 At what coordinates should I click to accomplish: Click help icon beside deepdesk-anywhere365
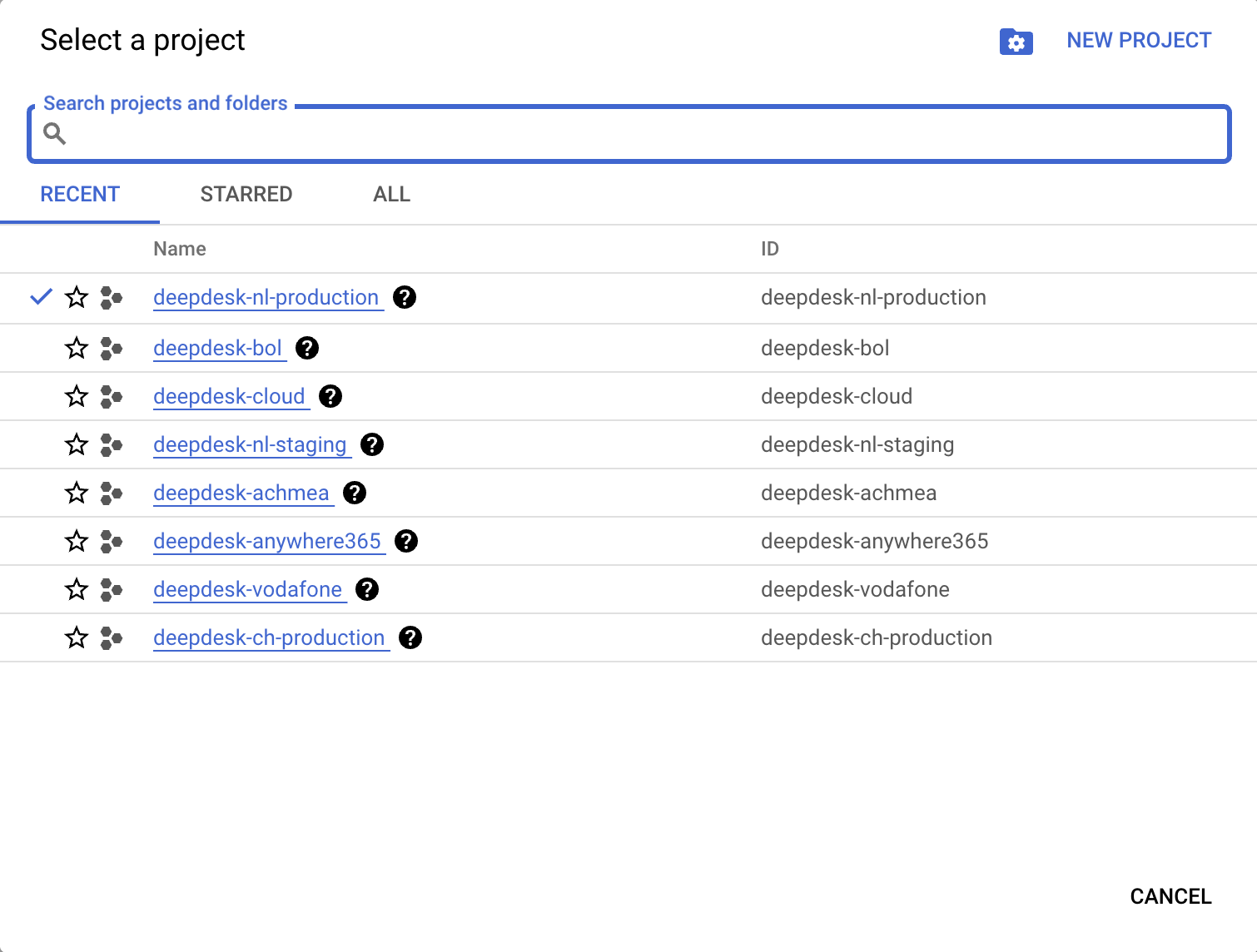pos(406,541)
